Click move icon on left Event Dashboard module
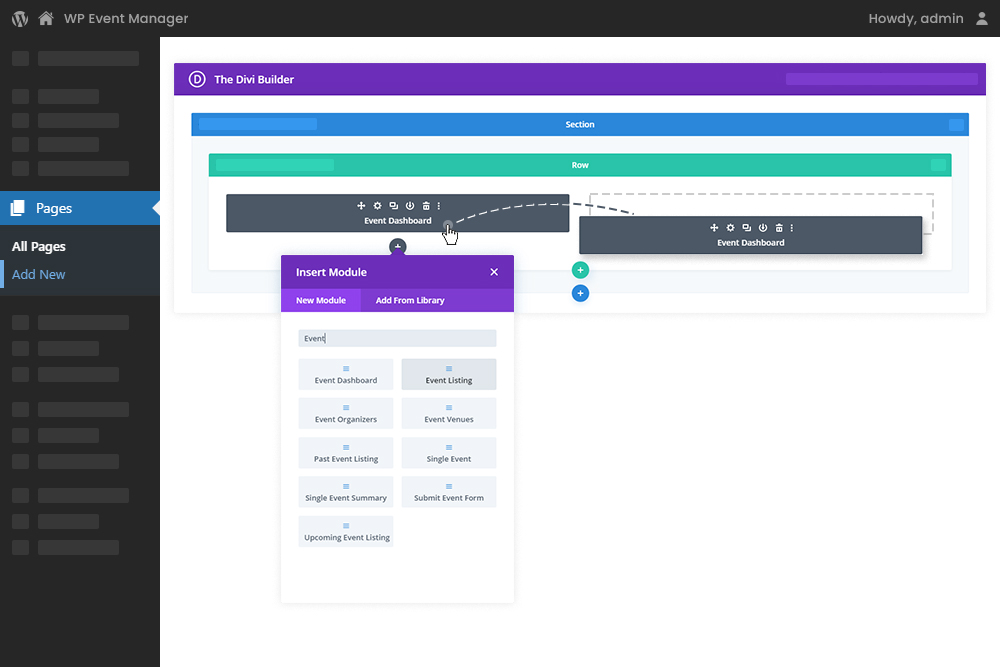 pos(361,206)
